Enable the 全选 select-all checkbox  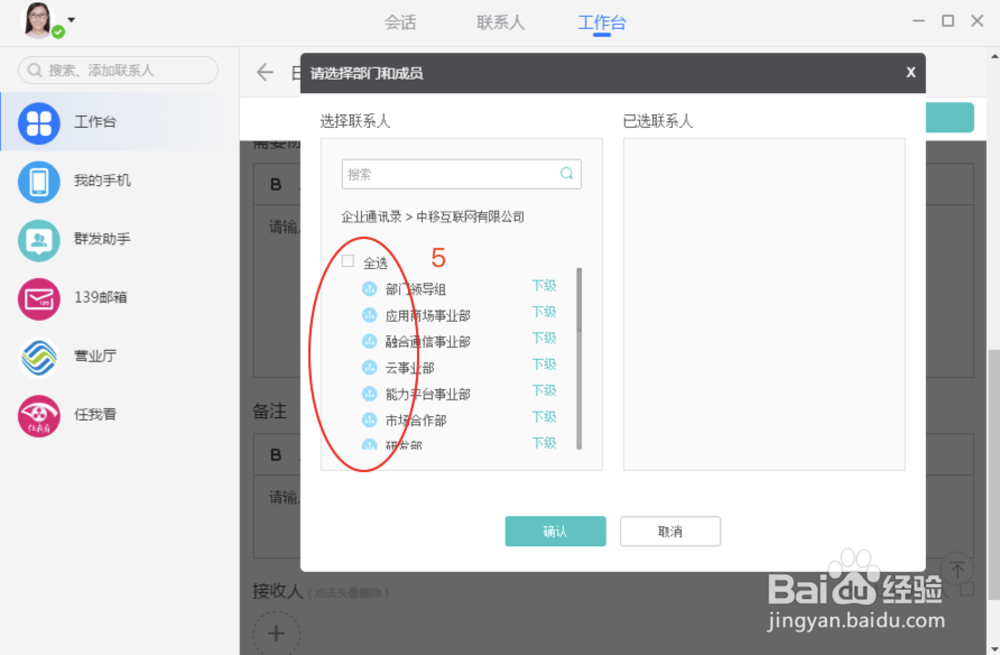(x=348, y=259)
